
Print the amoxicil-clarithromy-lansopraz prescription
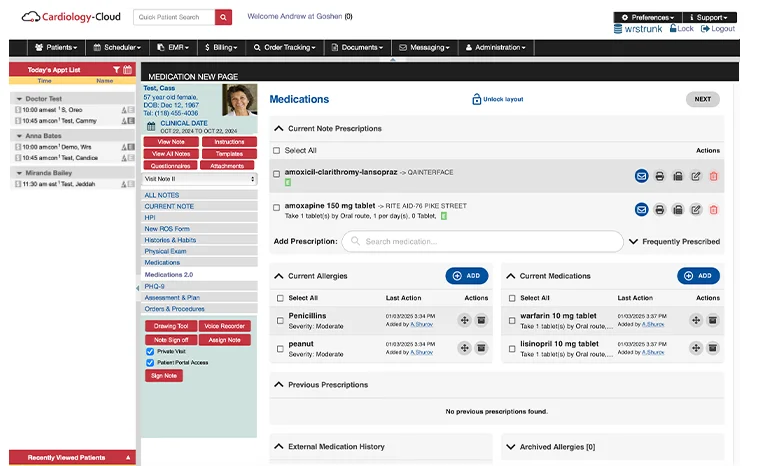coord(660,176)
